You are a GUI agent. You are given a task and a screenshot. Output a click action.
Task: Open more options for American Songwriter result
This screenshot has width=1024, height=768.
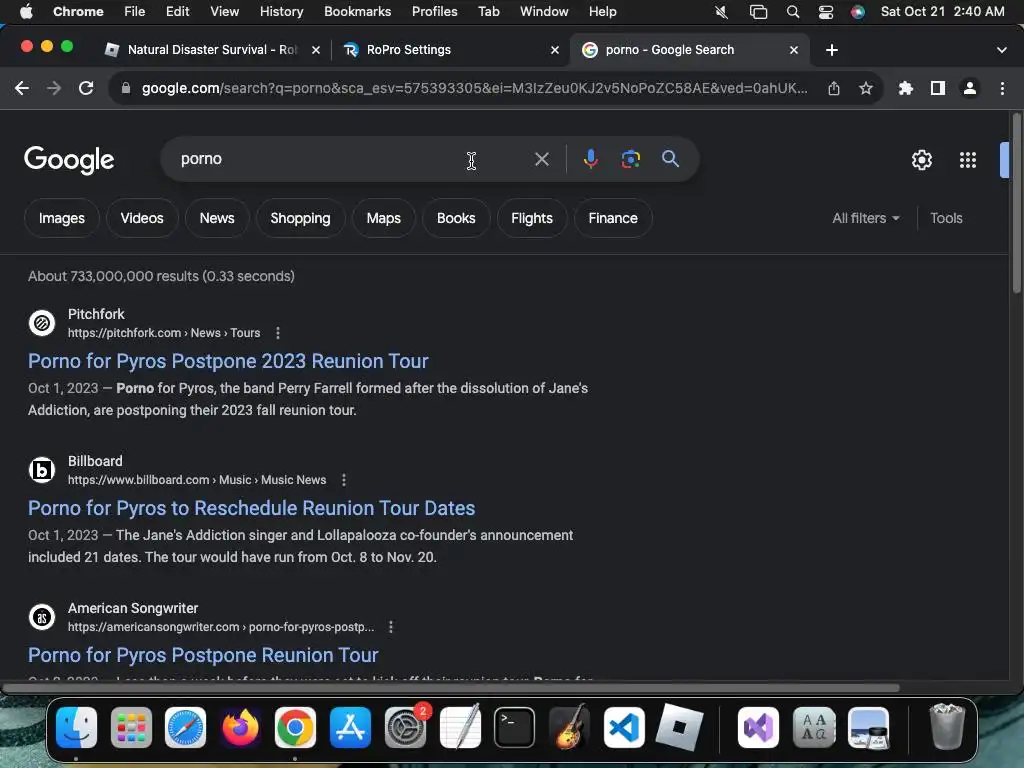pyautogui.click(x=391, y=627)
